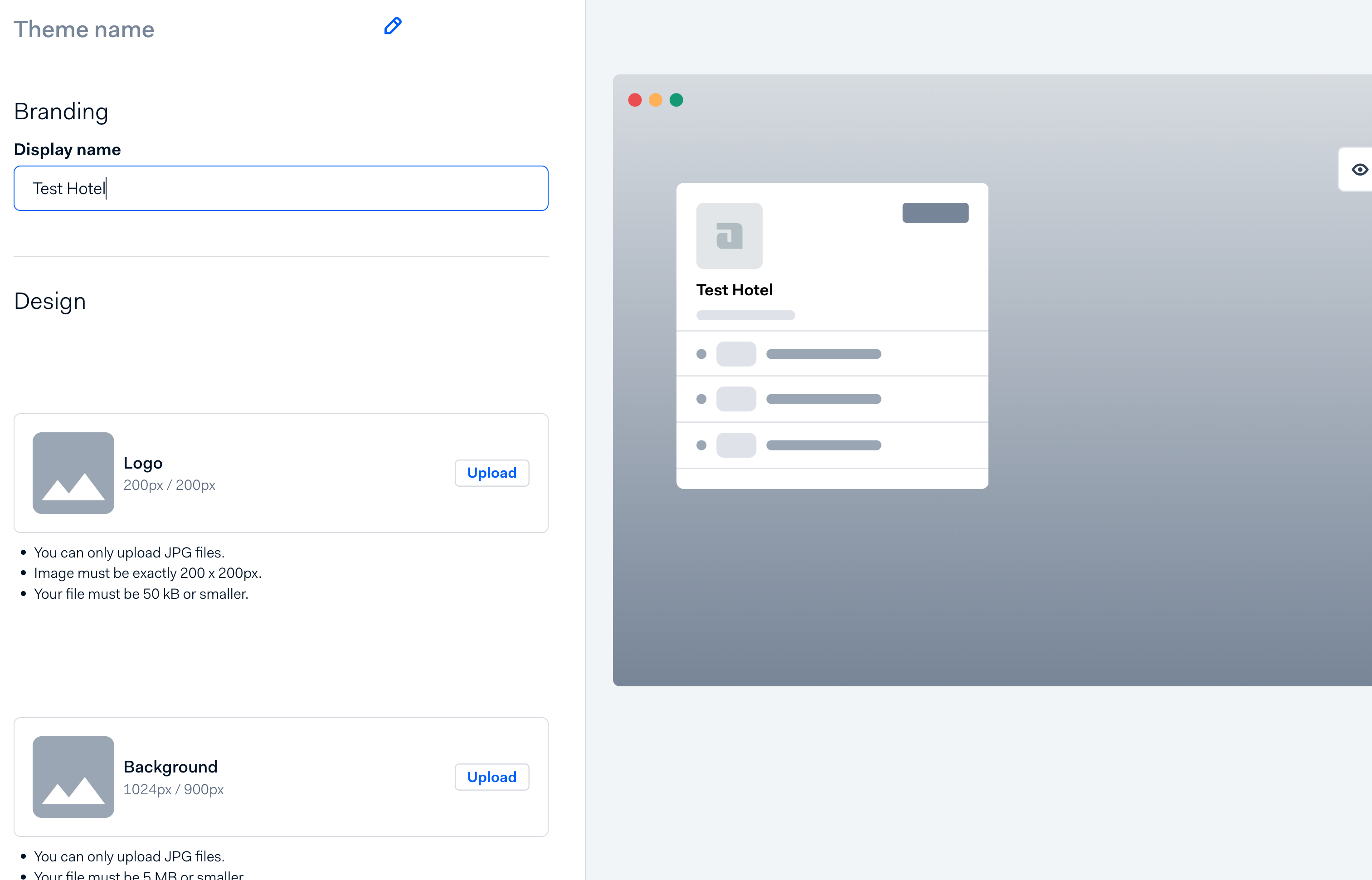Click the gray mountain image icon beside Logo

(x=73, y=473)
